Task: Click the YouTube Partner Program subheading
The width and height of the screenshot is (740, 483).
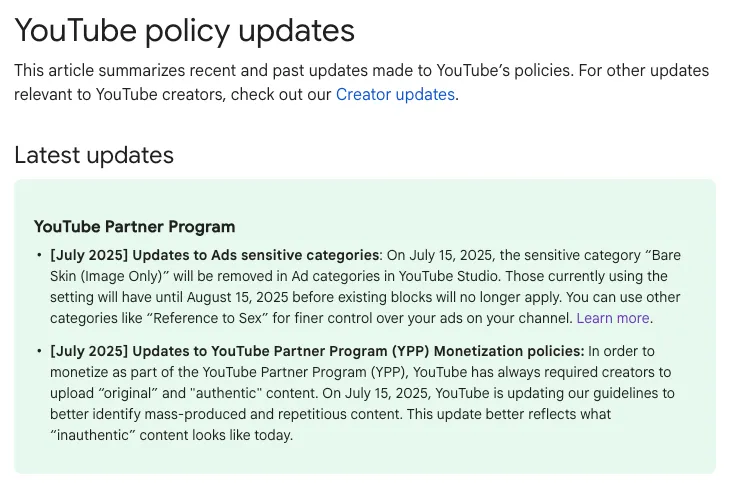Action: (x=135, y=227)
